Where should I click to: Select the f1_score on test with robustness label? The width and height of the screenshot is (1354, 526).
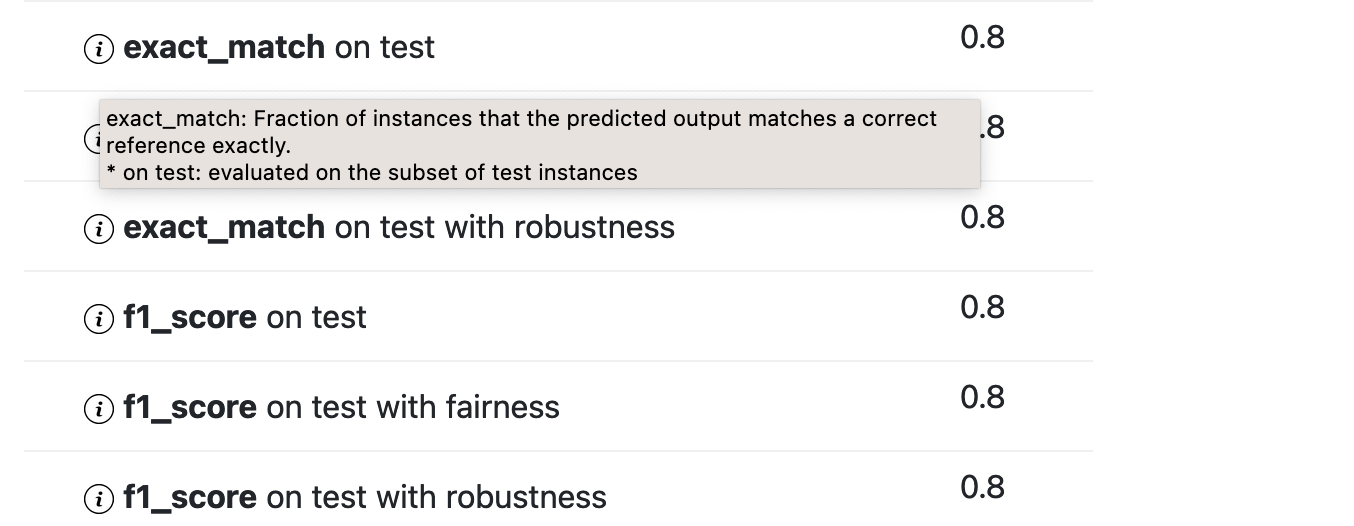coord(365,497)
